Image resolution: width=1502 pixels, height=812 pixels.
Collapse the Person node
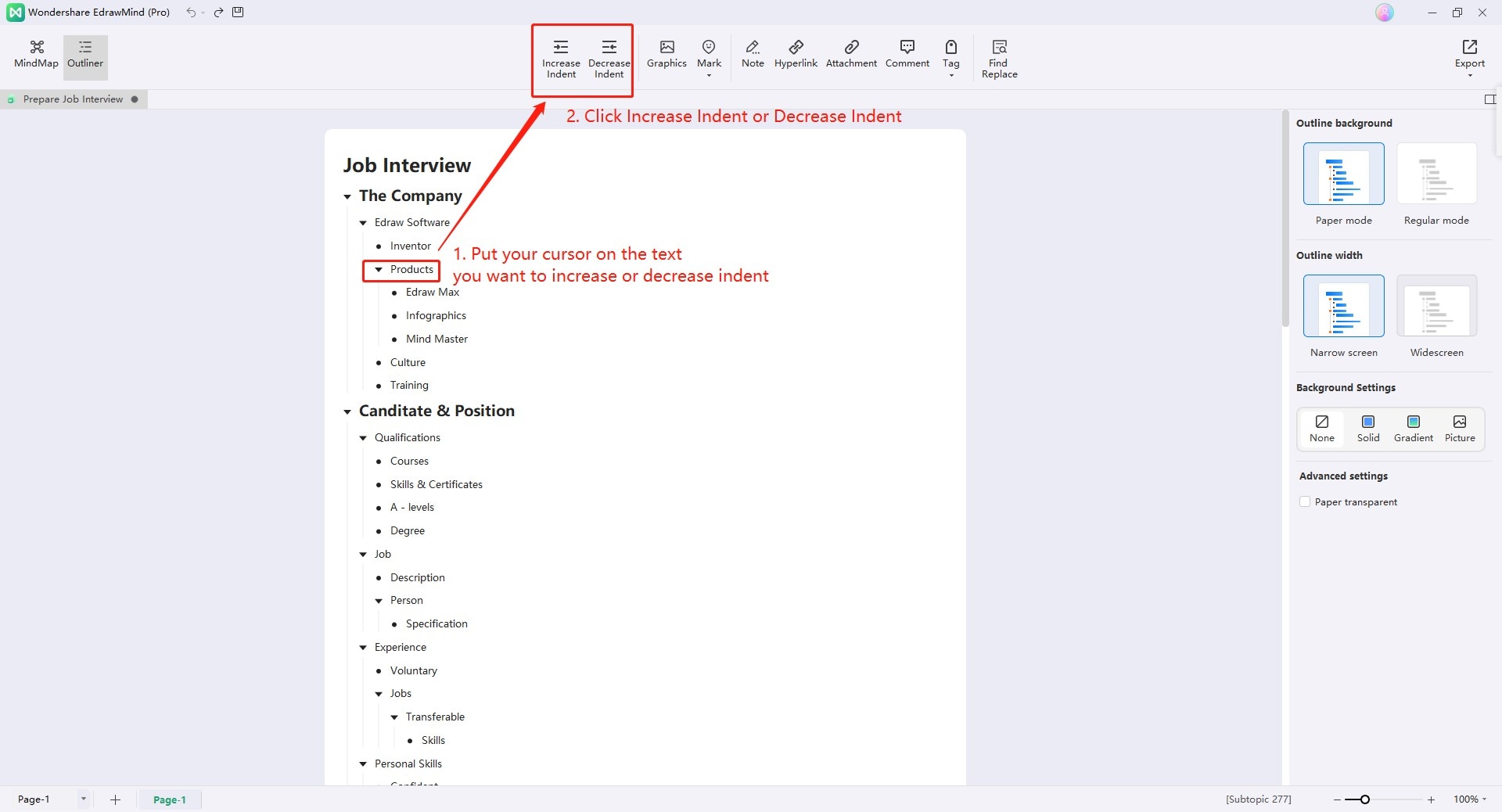379,601
